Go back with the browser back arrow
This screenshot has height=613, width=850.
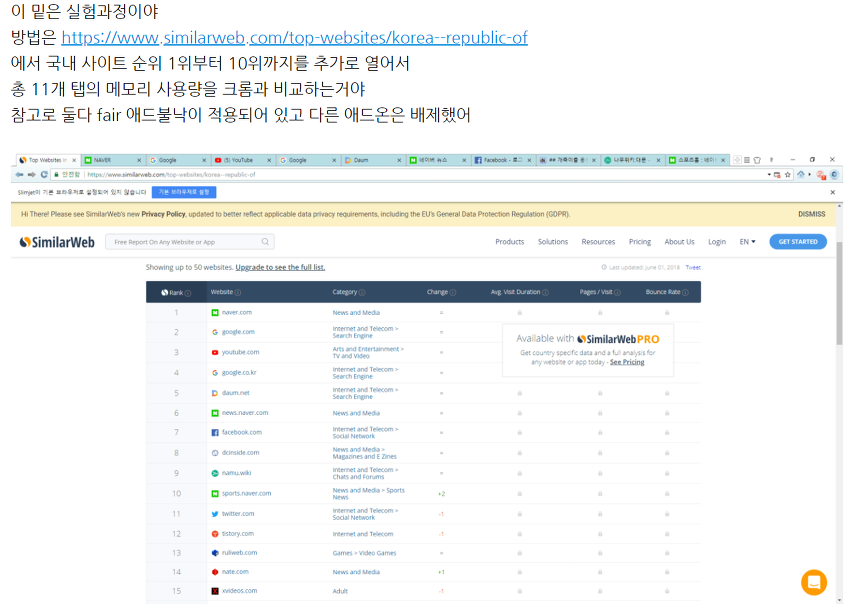20,175
